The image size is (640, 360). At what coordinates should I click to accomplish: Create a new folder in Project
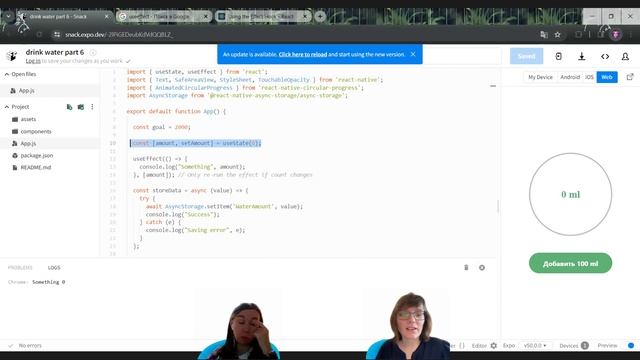81,107
